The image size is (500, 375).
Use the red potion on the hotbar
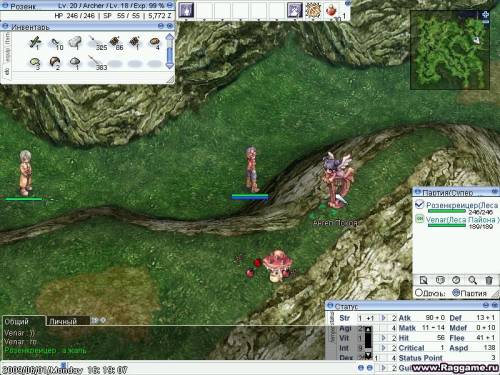(x=331, y=11)
